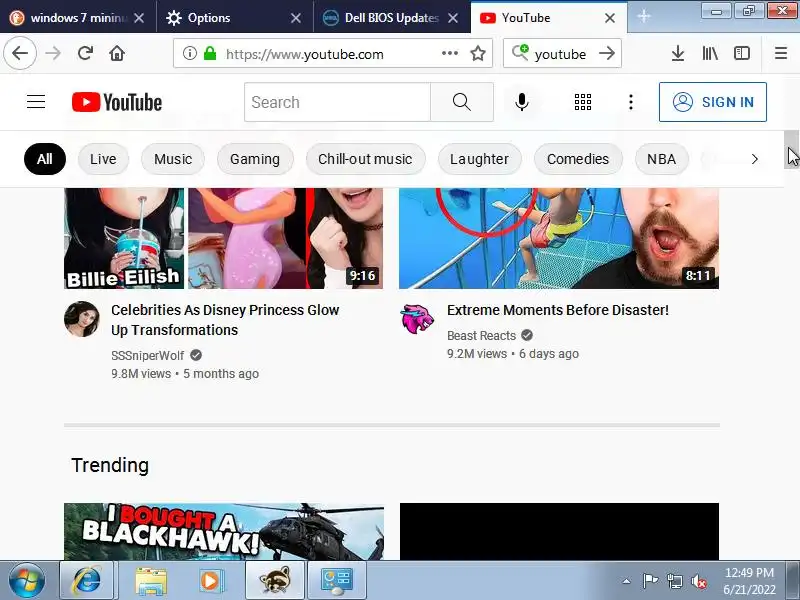
Task: Click the Trending section heading
Action: pyautogui.click(x=110, y=465)
